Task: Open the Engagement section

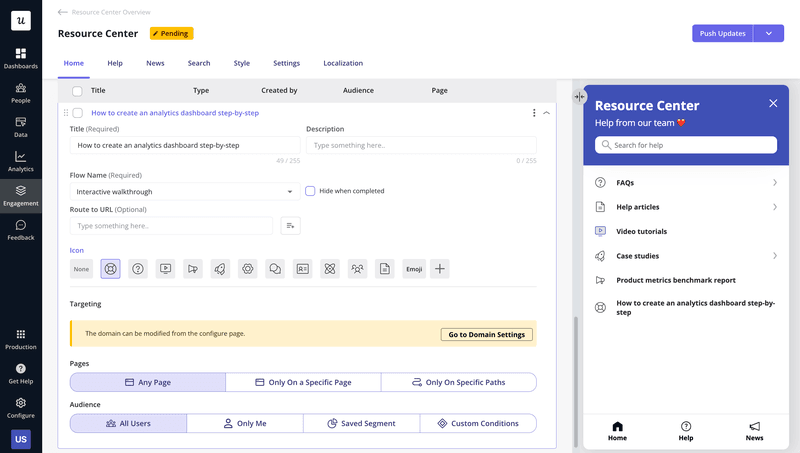Action: point(20,196)
